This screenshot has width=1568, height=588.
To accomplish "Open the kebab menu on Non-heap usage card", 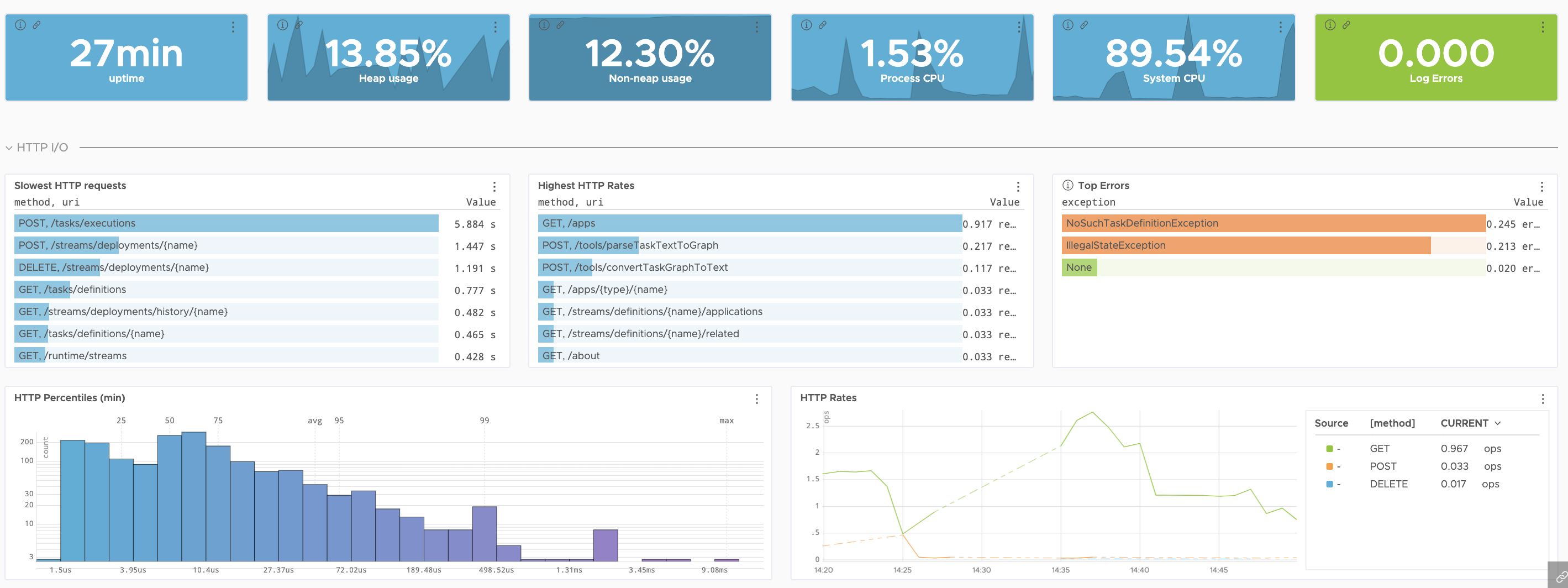I will pyautogui.click(x=756, y=27).
